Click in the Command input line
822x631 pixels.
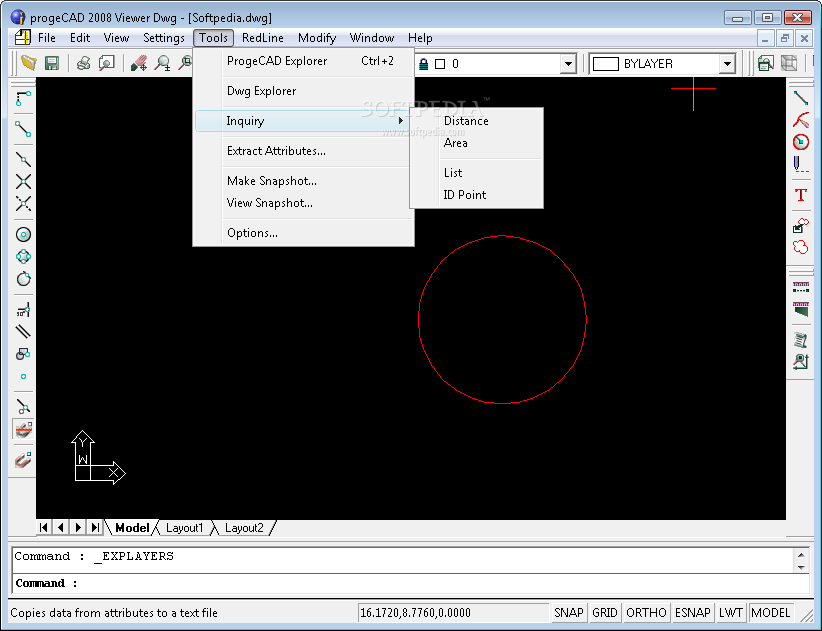pos(410,583)
